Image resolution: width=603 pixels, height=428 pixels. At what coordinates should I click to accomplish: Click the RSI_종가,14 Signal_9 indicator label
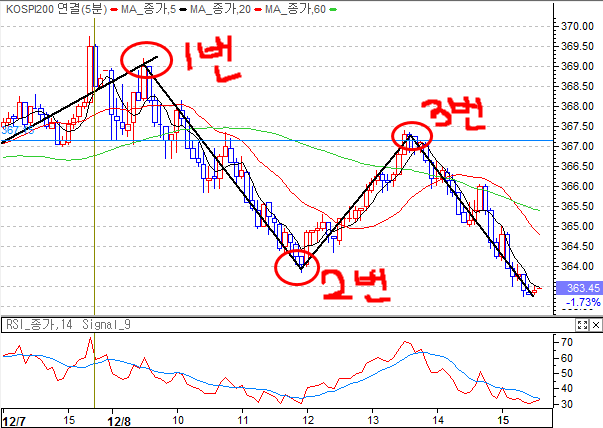(x=68, y=325)
